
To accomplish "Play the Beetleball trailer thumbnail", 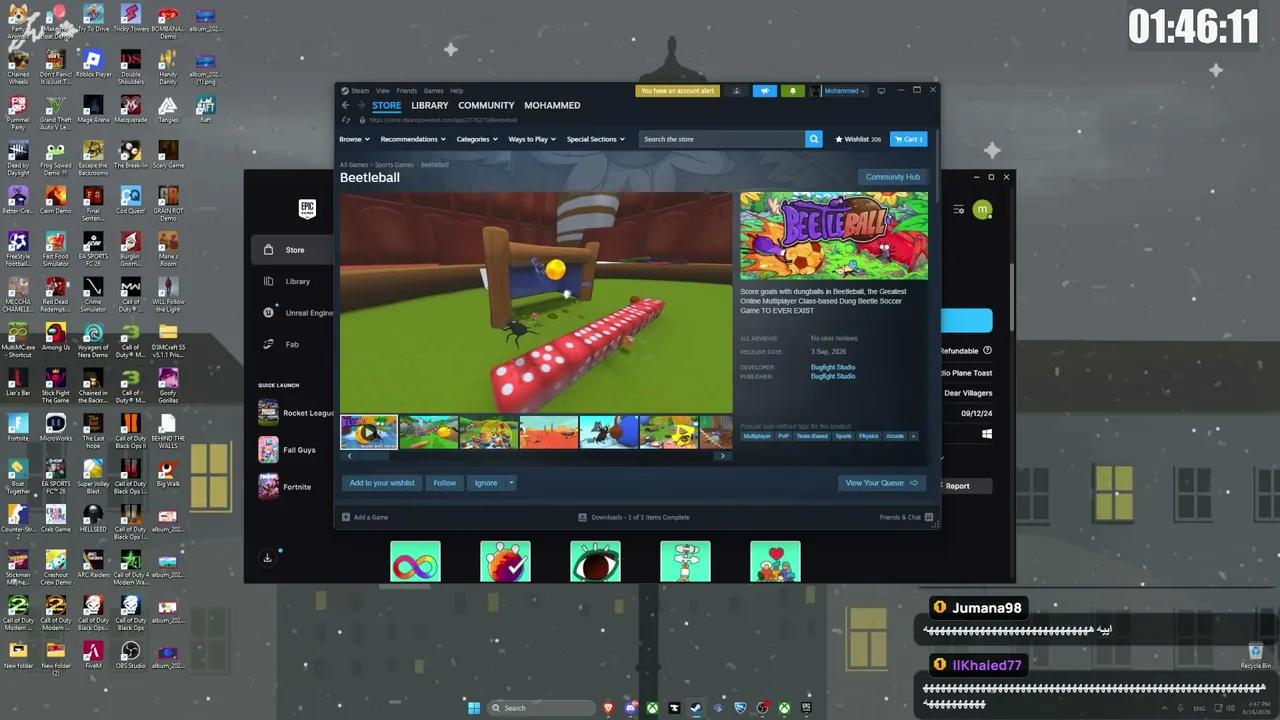I will [369, 432].
